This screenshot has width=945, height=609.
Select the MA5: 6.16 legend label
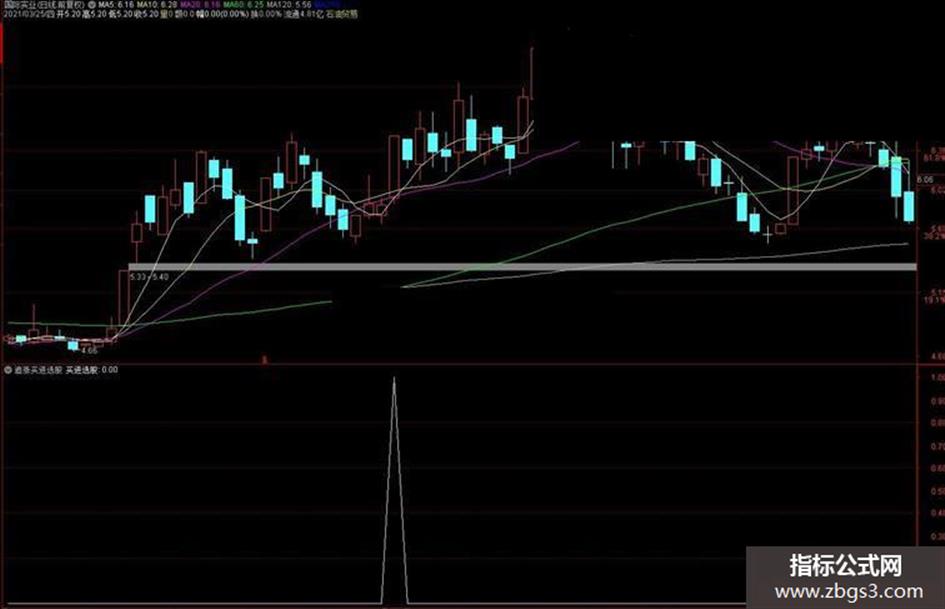pos(116,5)
